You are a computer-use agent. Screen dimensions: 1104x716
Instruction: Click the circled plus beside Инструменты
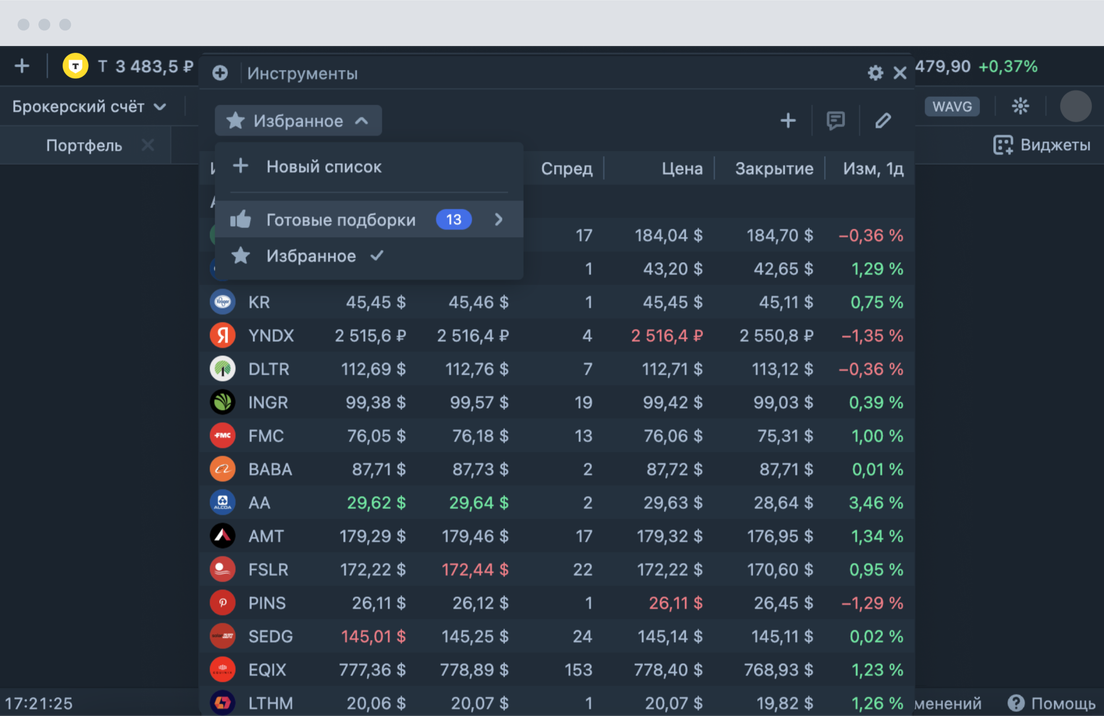tap(220, 73)
